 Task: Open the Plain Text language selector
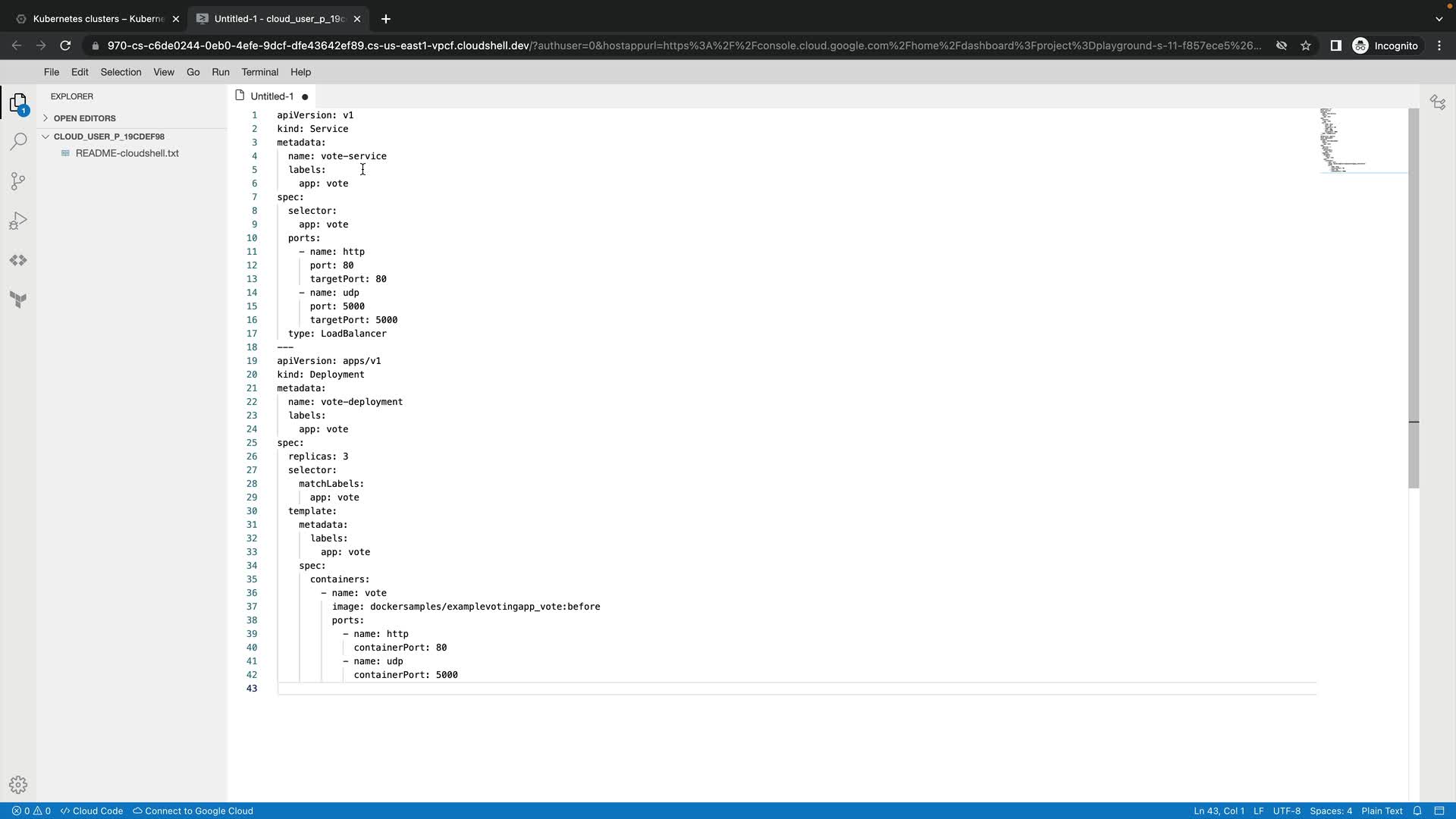tap(1381, 811)
